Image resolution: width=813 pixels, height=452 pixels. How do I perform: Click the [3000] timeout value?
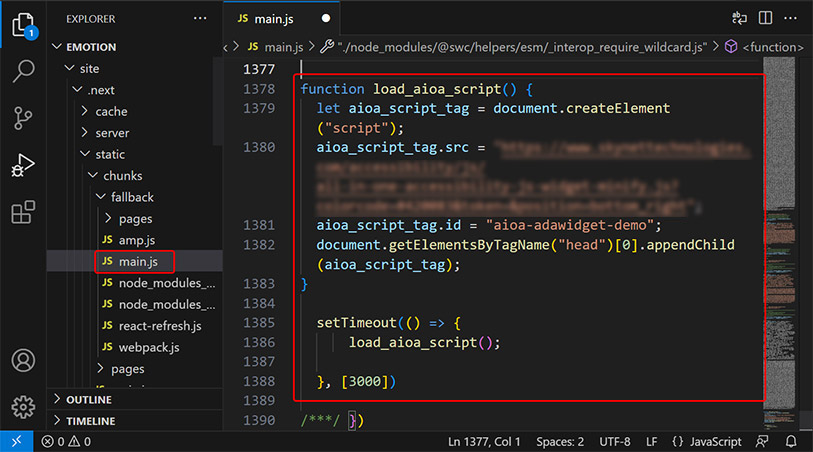[365, 382]
